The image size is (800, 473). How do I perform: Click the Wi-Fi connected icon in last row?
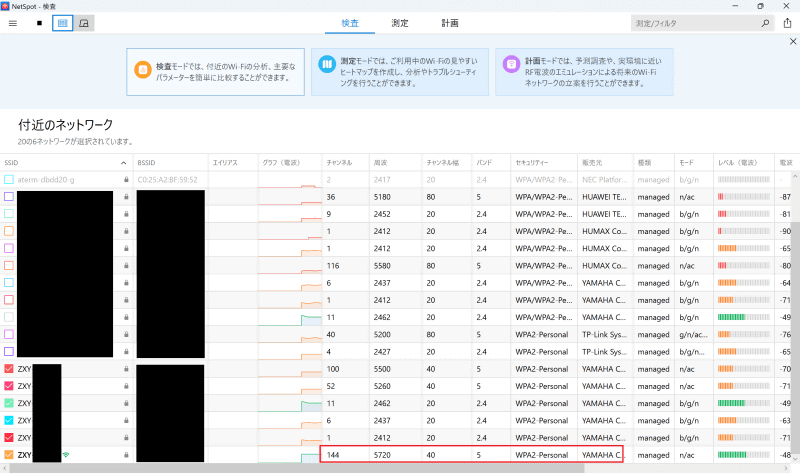(66, 455)
